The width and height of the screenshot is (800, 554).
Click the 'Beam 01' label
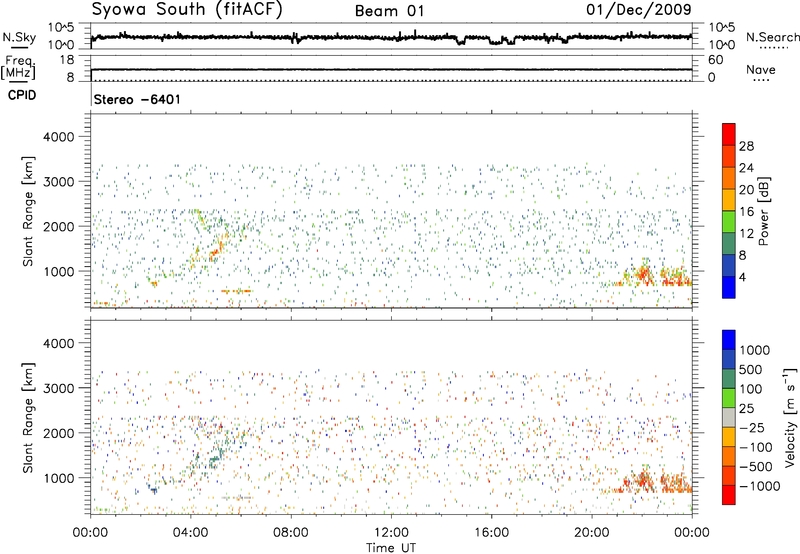click(389, 11)
